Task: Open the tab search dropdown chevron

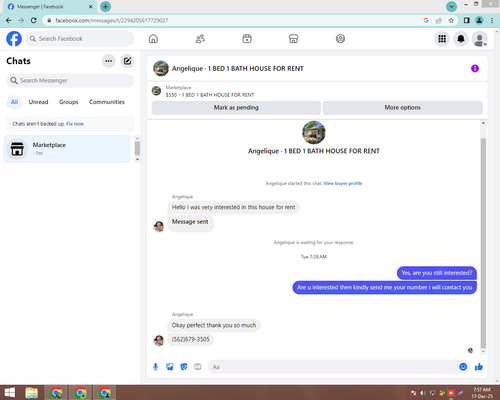Action: click(451, 6)
